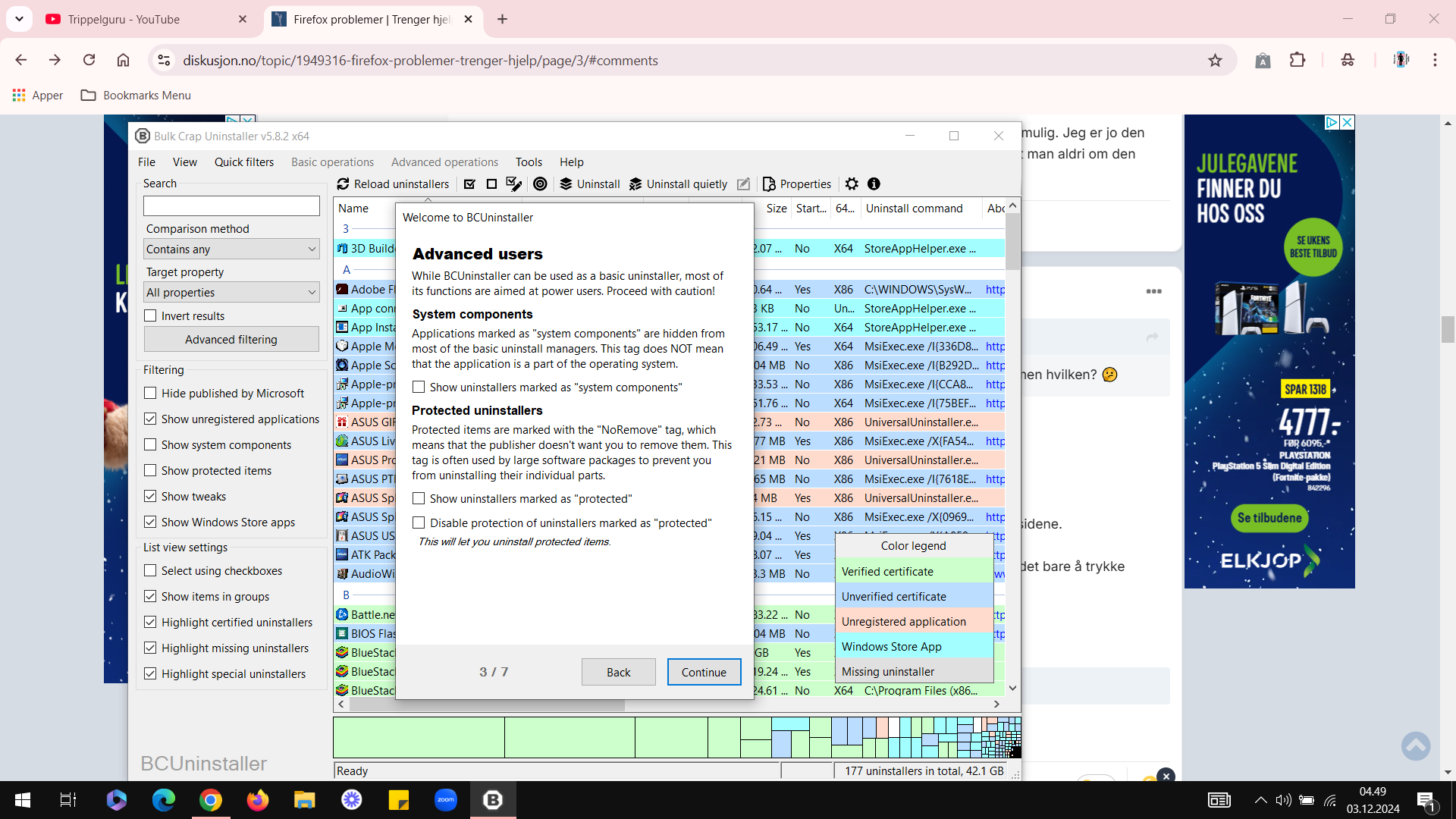Open the Windows Start menu
The height and width of the screenshot is (819, 1456).
(23, 800)
